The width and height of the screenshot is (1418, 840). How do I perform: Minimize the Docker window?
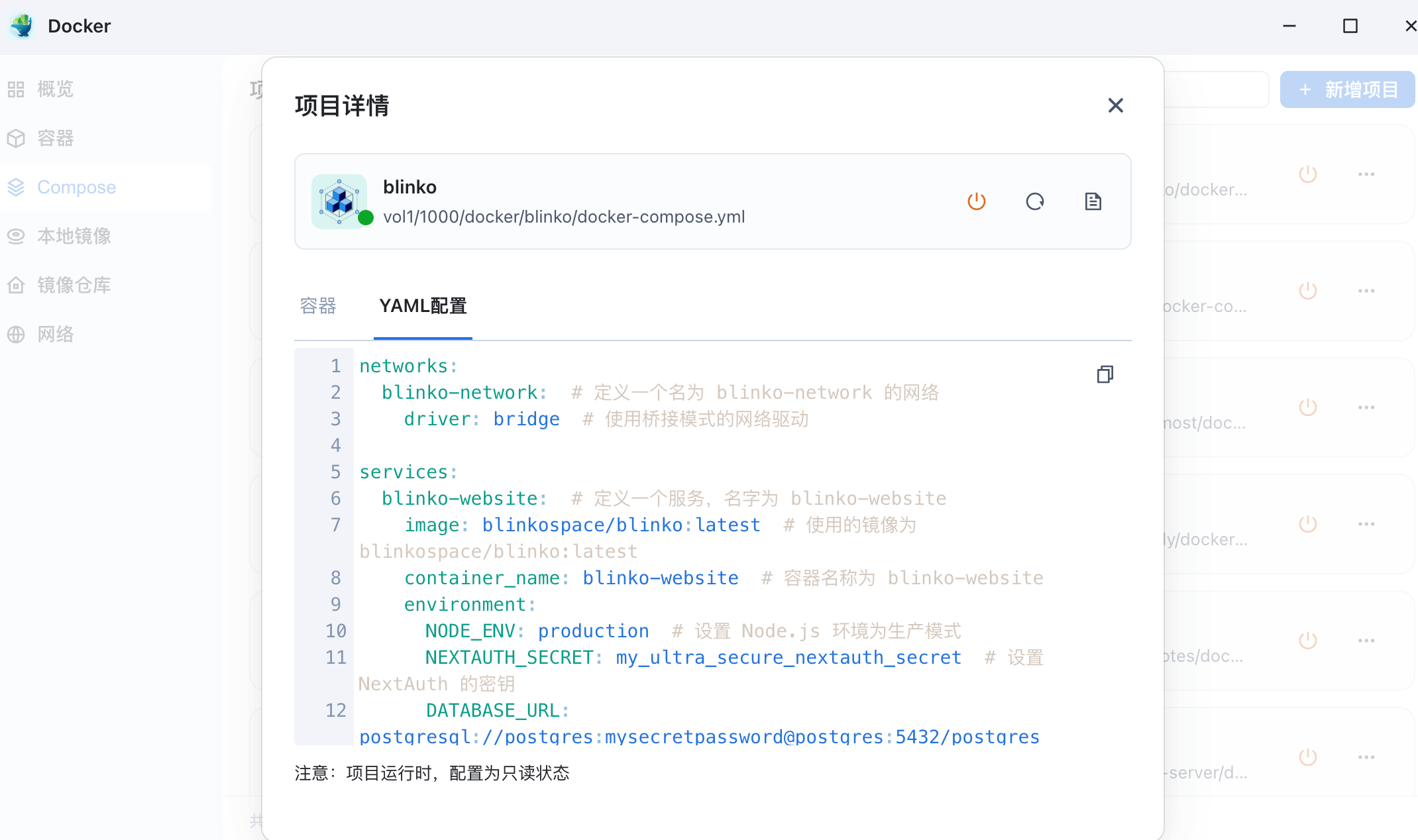pyautogui.click(x=1289, y=26)
